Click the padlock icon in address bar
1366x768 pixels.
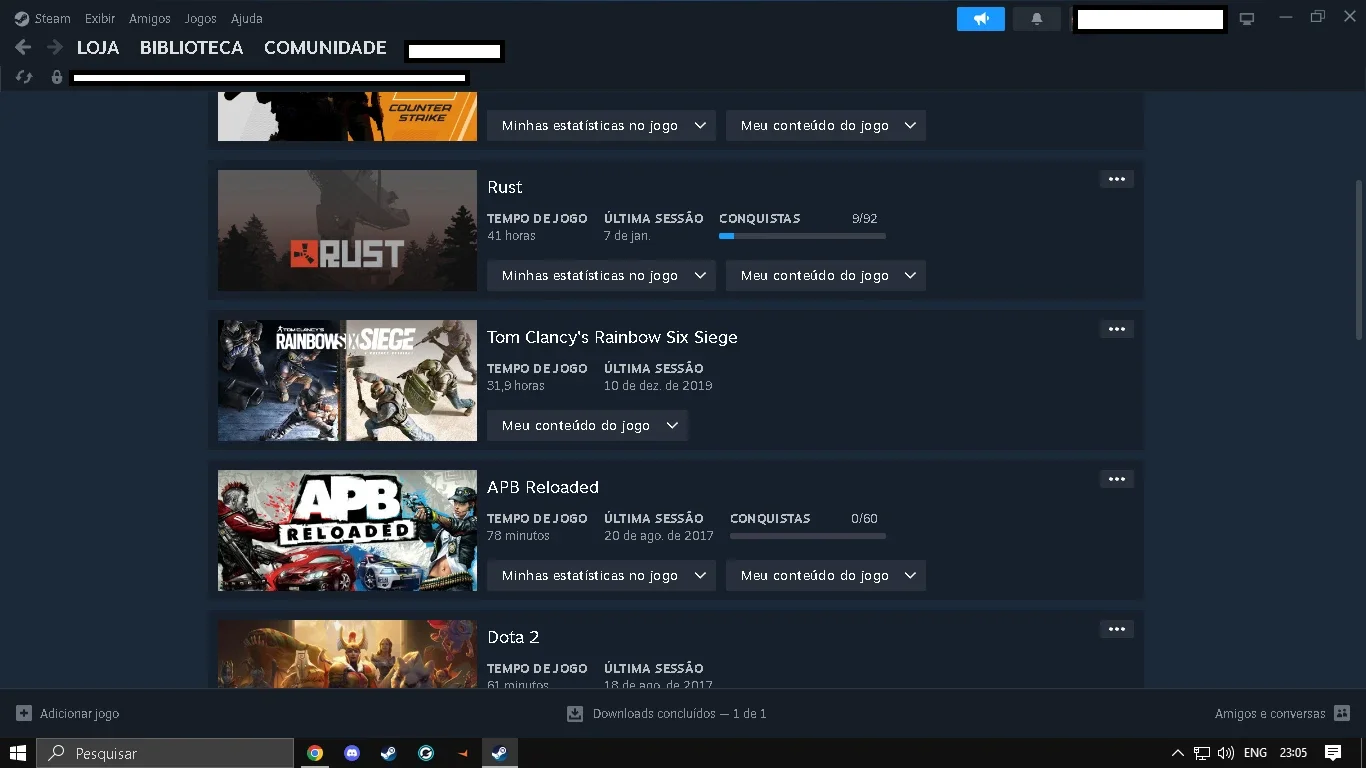[x=57, y=77]
